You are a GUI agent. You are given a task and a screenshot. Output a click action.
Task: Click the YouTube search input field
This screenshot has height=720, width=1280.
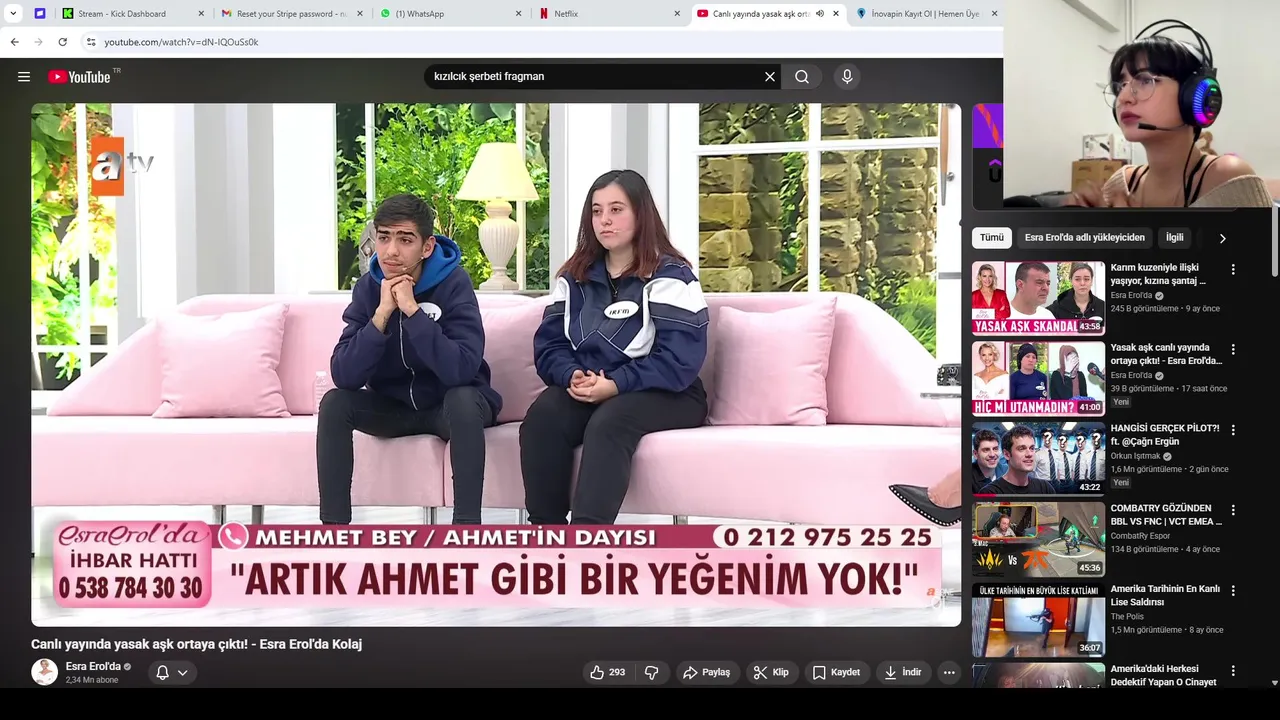(x=595, y=77)
